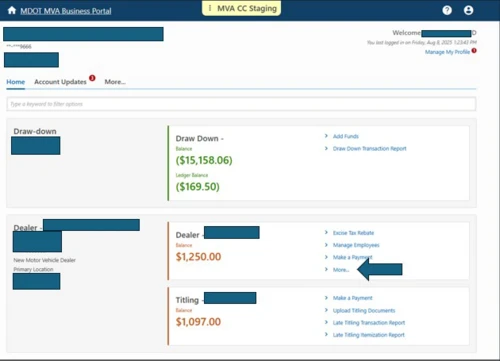The height and width of the screenshot is (361, 500).
Task: Click the keyword filter input field
Action: tap(241, 104)
